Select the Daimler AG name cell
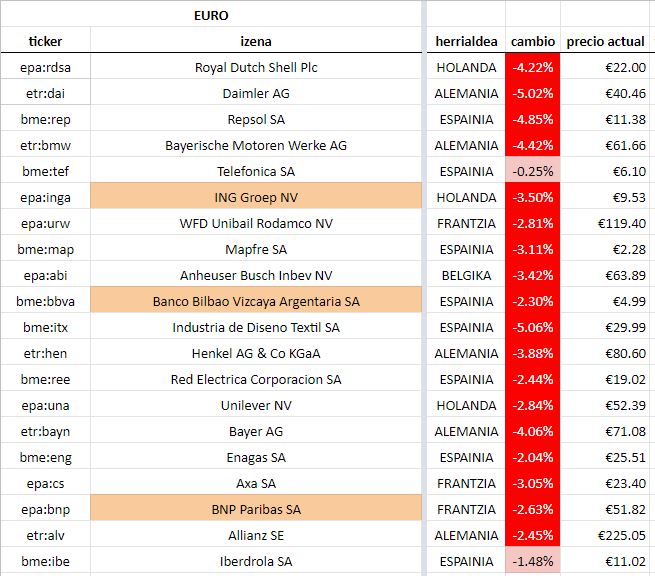Viewport: 655px width, 576px height. tap(256, 93)
